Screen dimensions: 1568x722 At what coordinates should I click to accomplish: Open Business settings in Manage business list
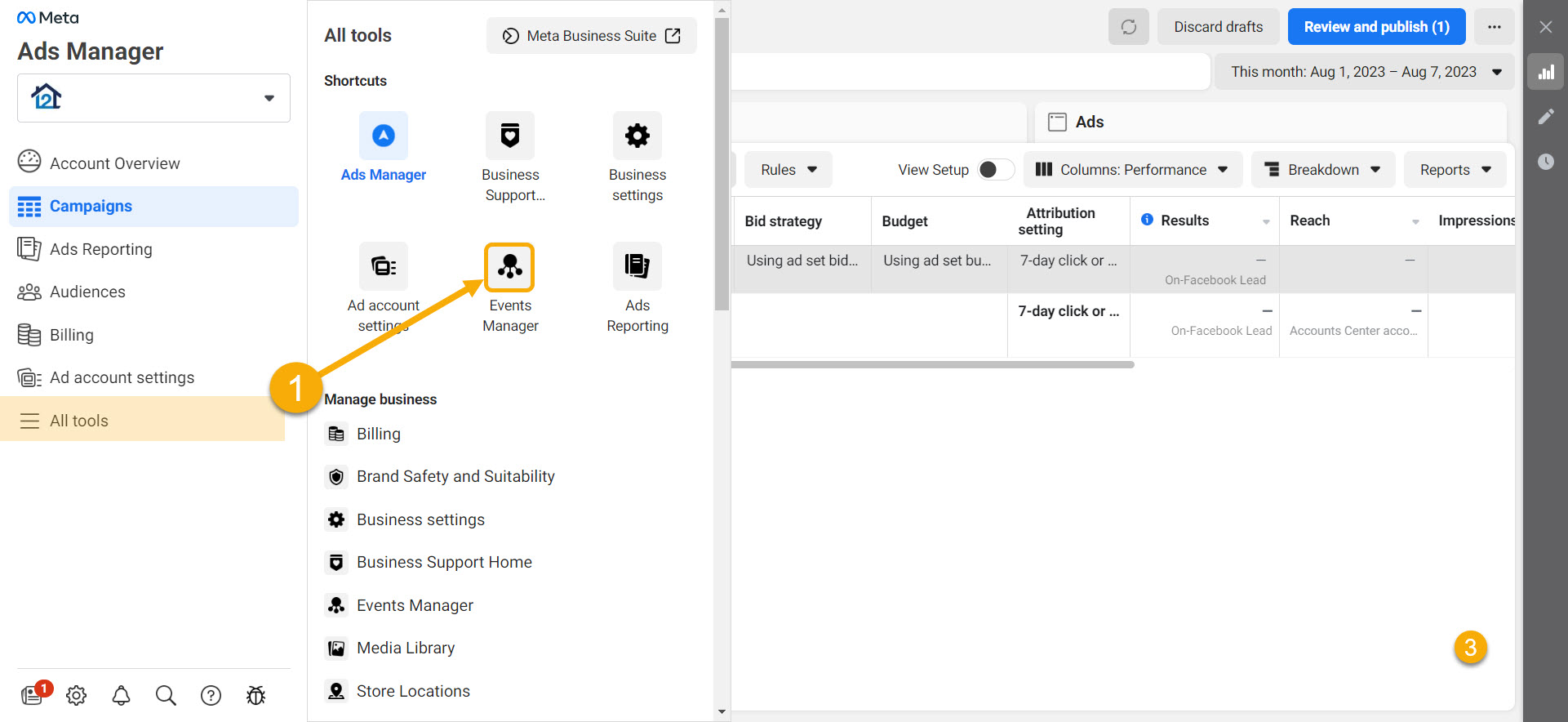pos(405,519)
